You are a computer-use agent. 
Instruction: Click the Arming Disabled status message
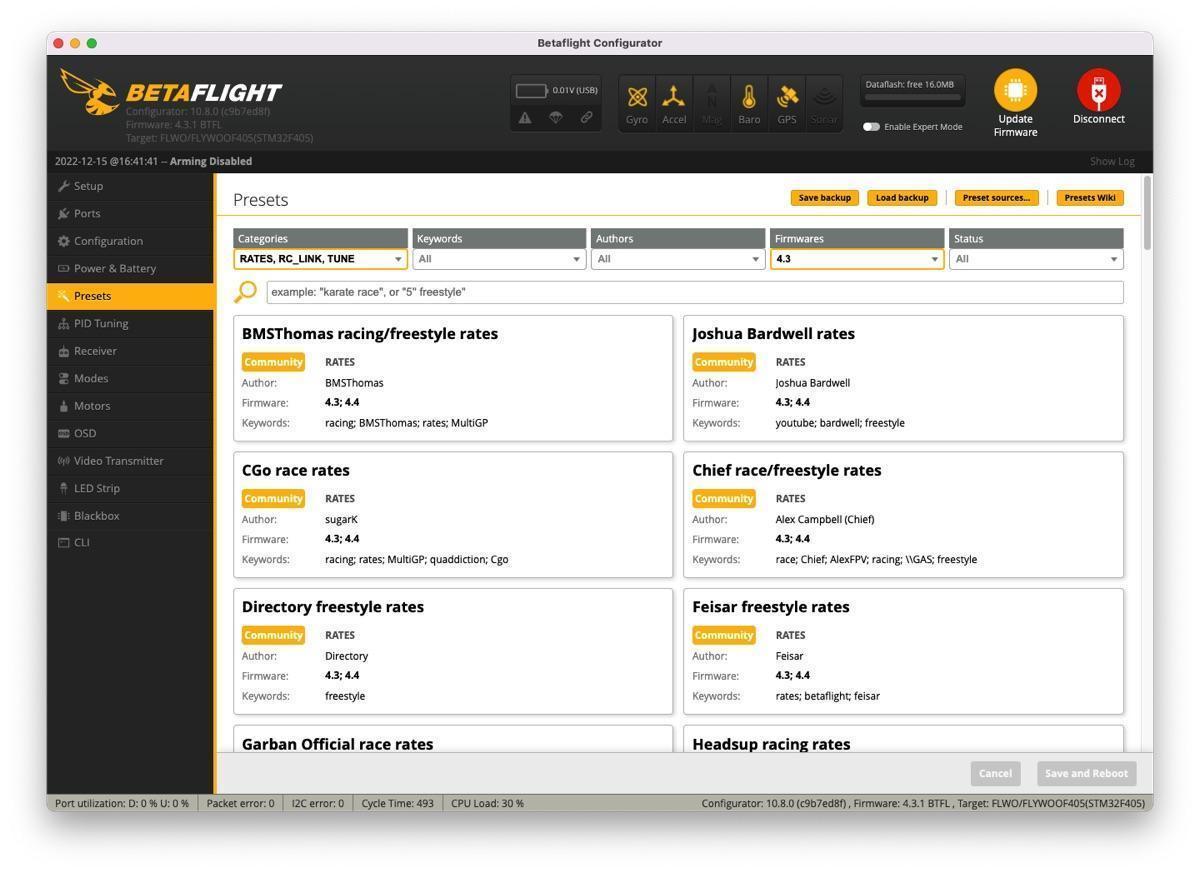coord(210,162)
